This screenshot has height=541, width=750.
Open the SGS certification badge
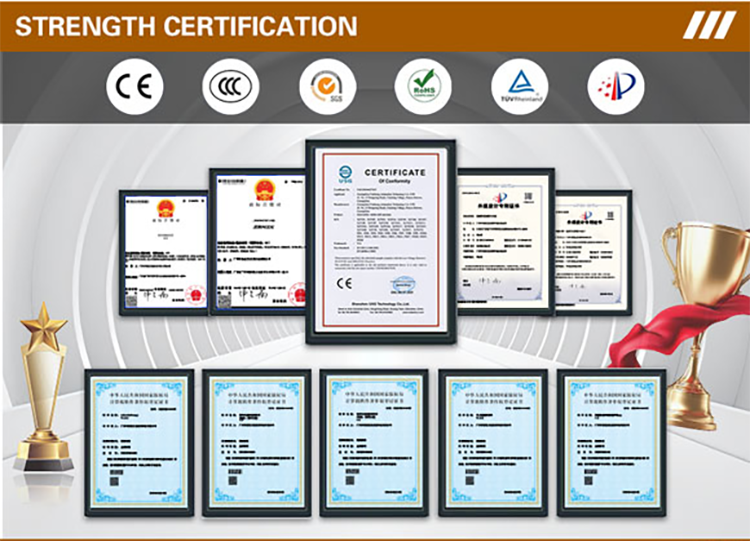(328, 87)
